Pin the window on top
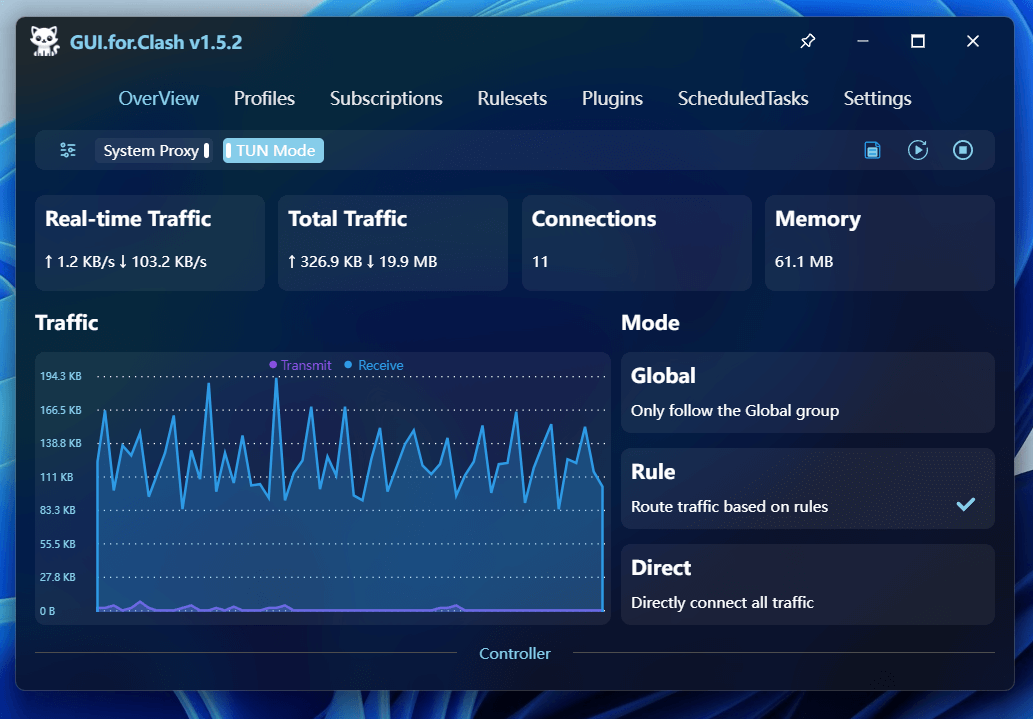Screen dimensions: 1033x719 808,41
